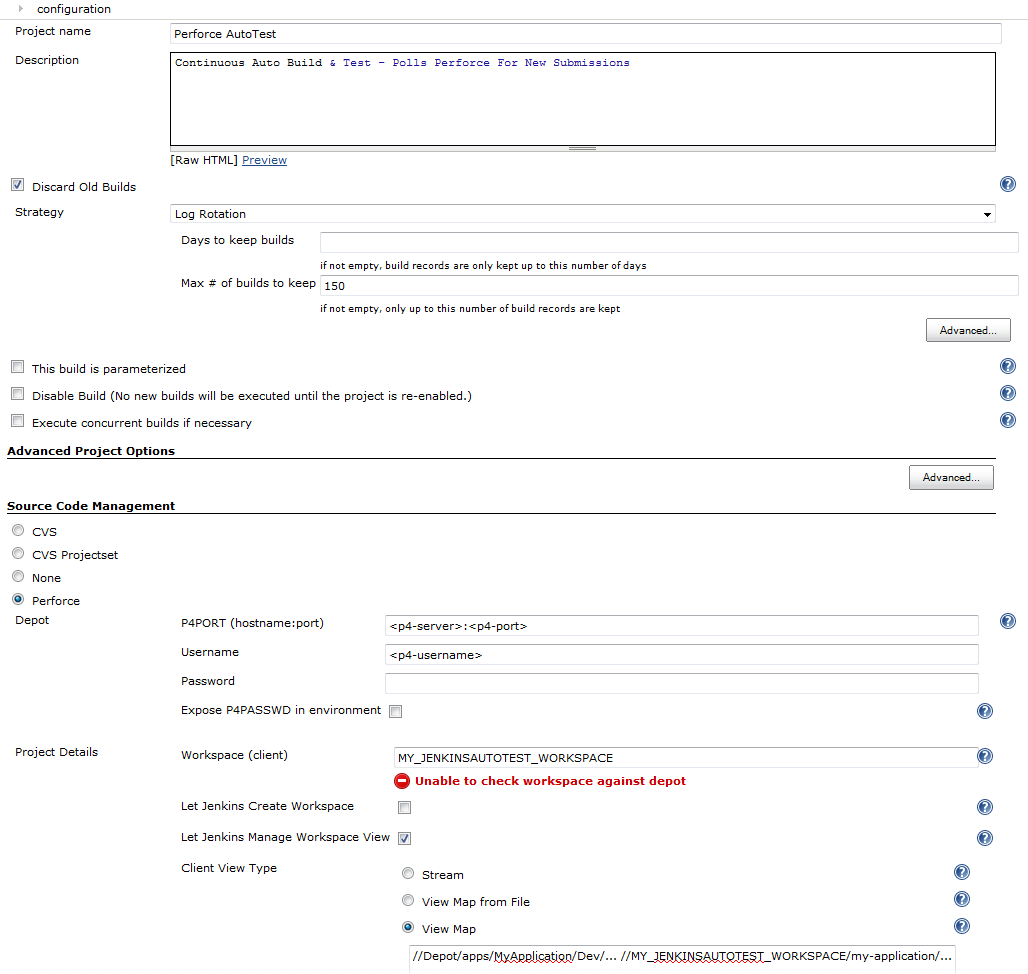The width and height of the screenshot is (1028, 974).
Task: Open help icon for Workspace (client) field
Action: click(x=985, y=756)
